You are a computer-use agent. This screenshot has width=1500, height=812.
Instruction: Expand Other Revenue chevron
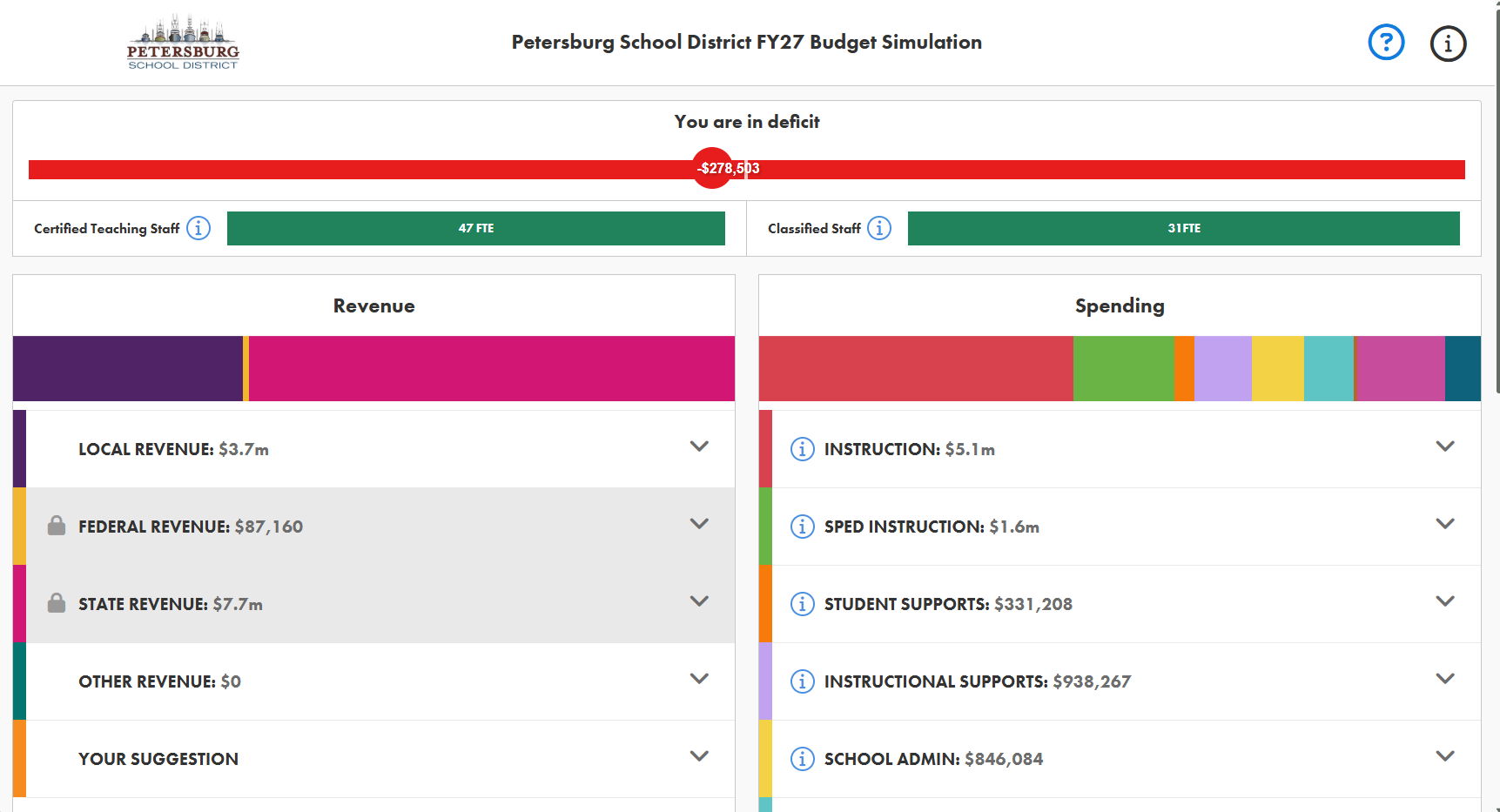(x=698, y=679)
